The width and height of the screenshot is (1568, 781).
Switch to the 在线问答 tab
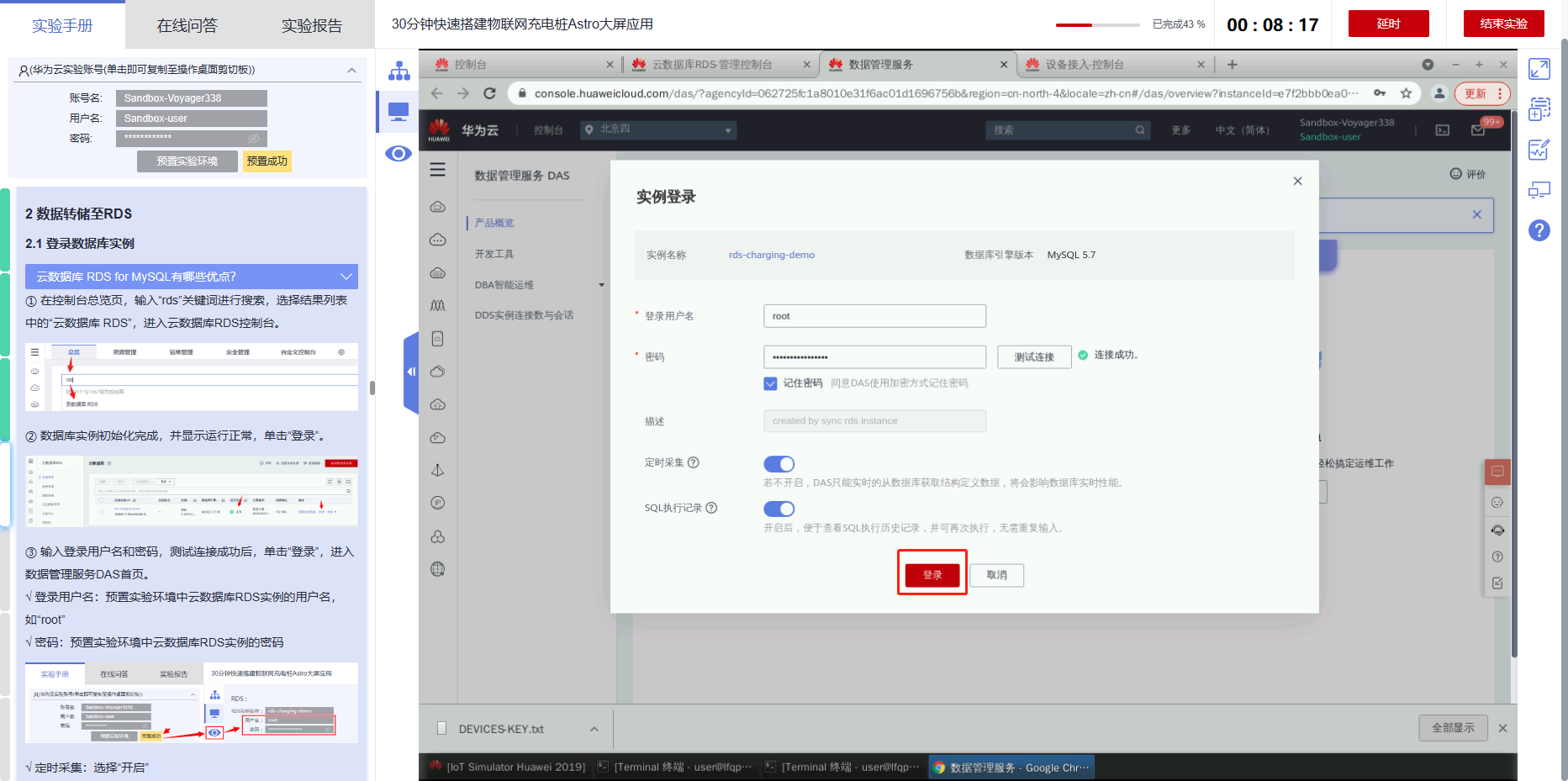pos(187,26)
